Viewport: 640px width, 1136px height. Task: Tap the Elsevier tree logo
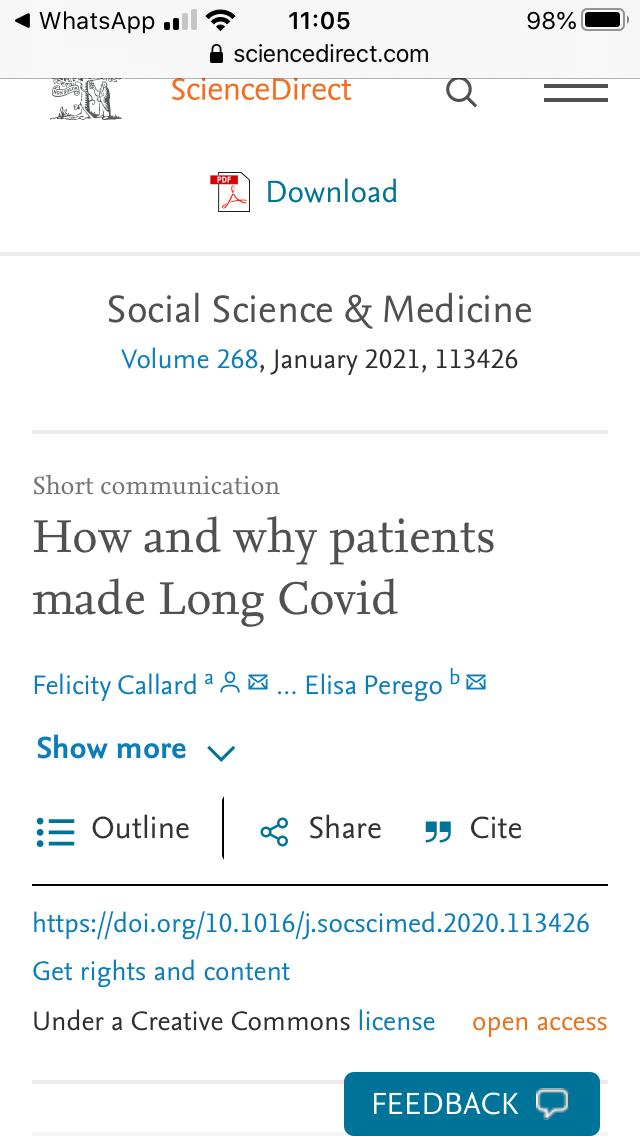click(86, 98)
